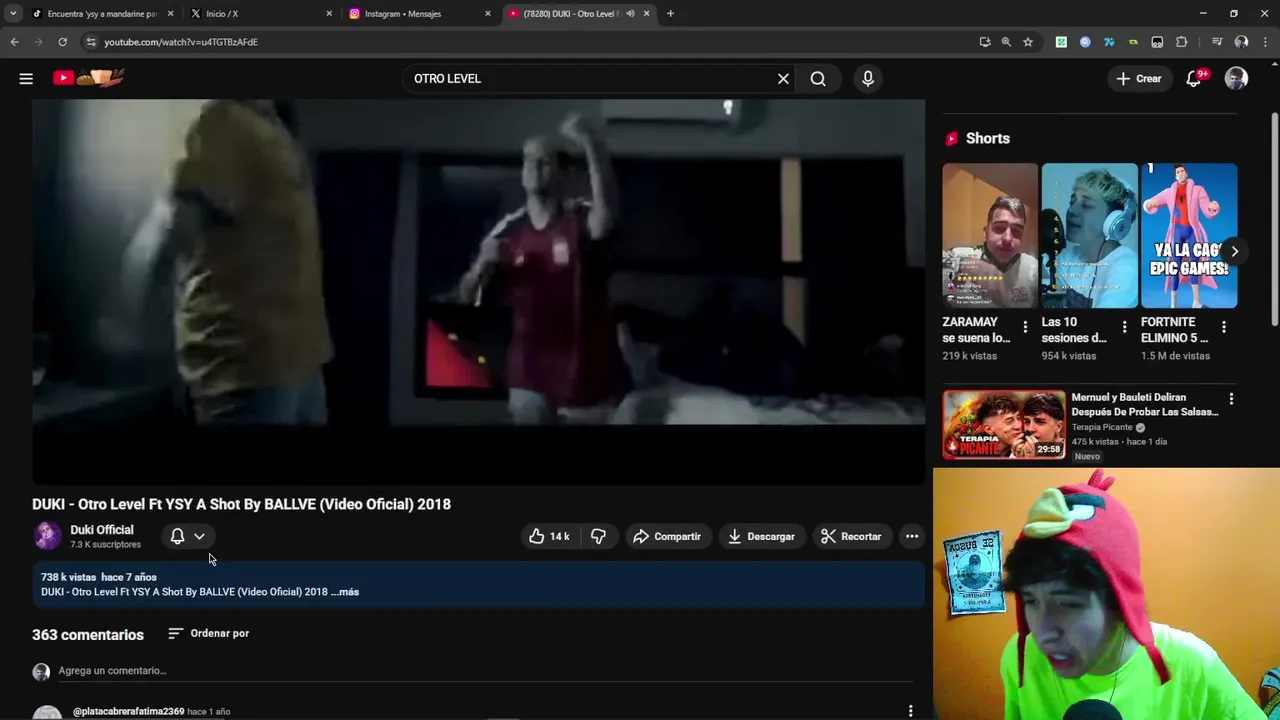Open the Duki Official channel avatar

pos(47,536)
